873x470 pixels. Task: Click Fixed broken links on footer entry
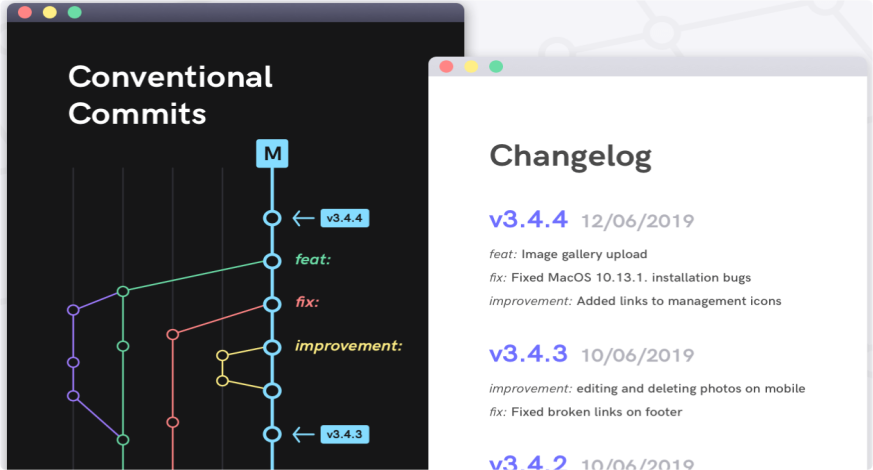tap(596, 412)
